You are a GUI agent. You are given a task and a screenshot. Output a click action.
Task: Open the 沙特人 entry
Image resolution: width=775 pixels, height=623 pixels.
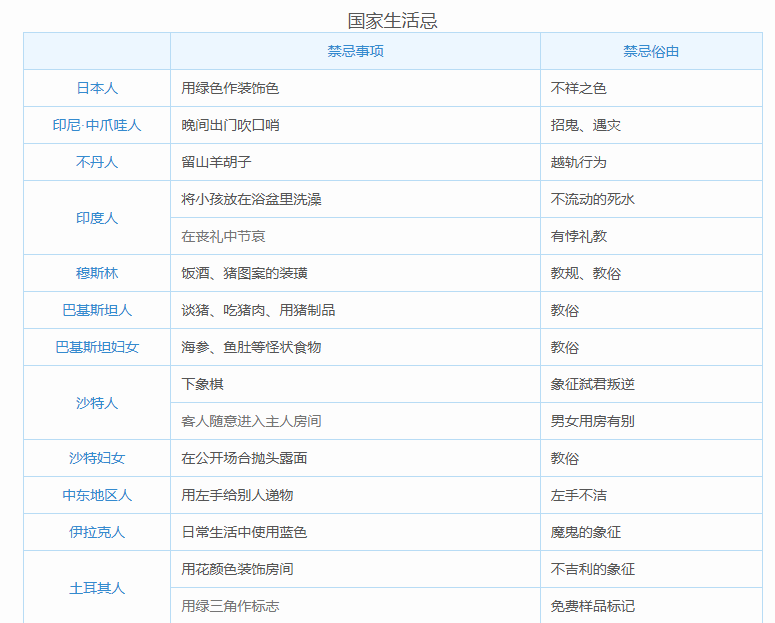97,403
